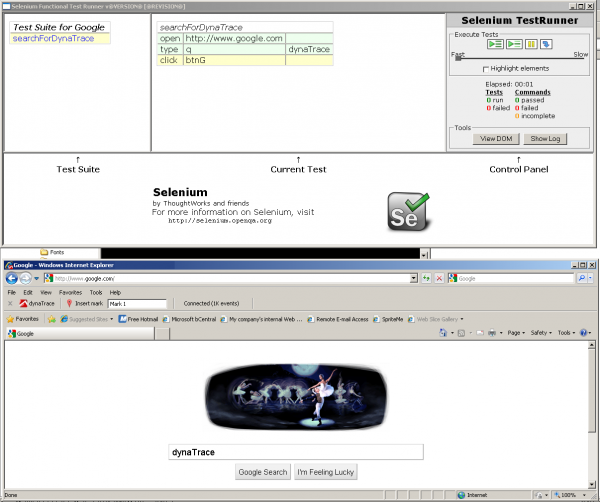Select the 'open' command cell
The width and height of the screenshot is (600, 502).
coord(170,38)
